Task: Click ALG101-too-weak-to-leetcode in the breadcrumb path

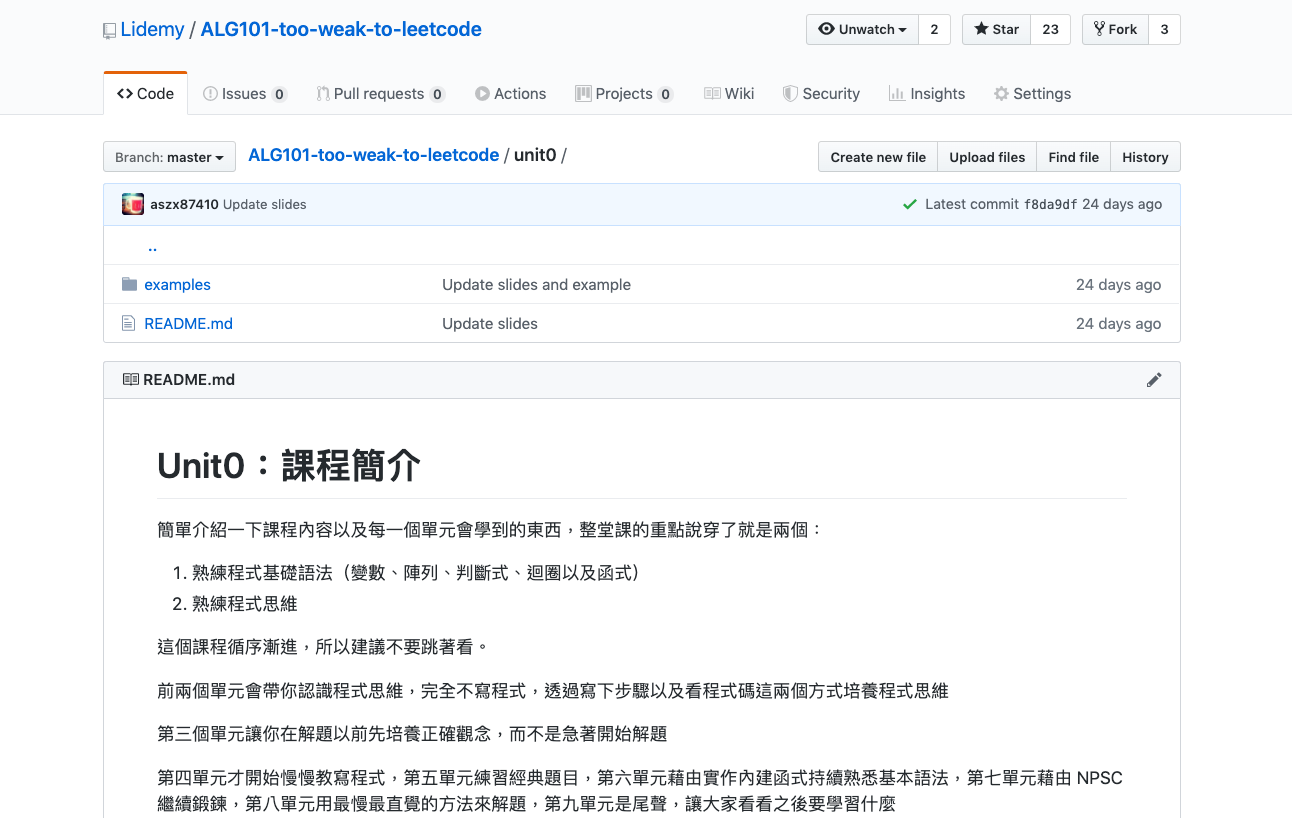Action: 373,155
